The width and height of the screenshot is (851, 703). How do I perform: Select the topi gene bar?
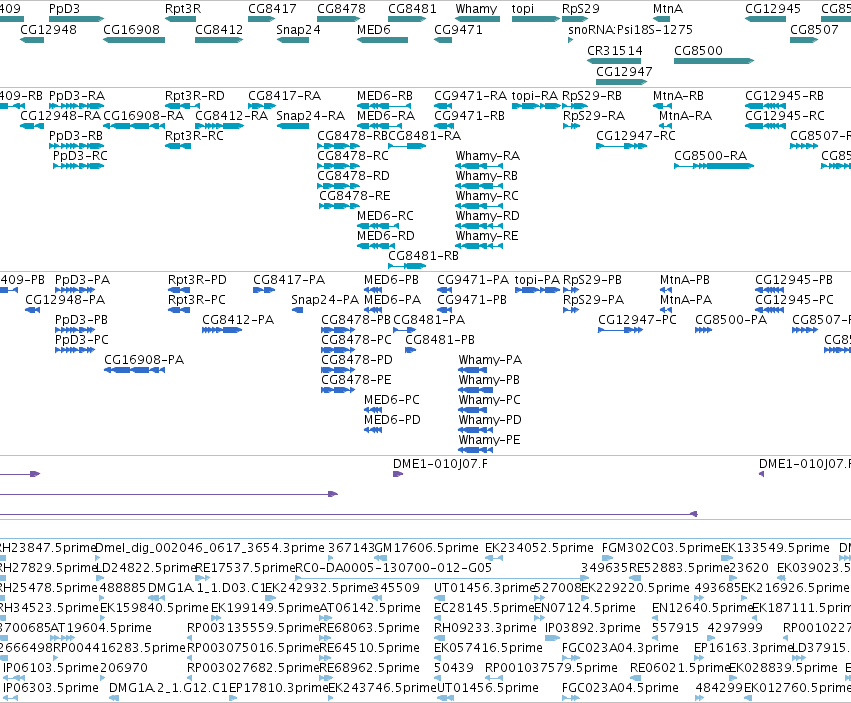[536, 20]
